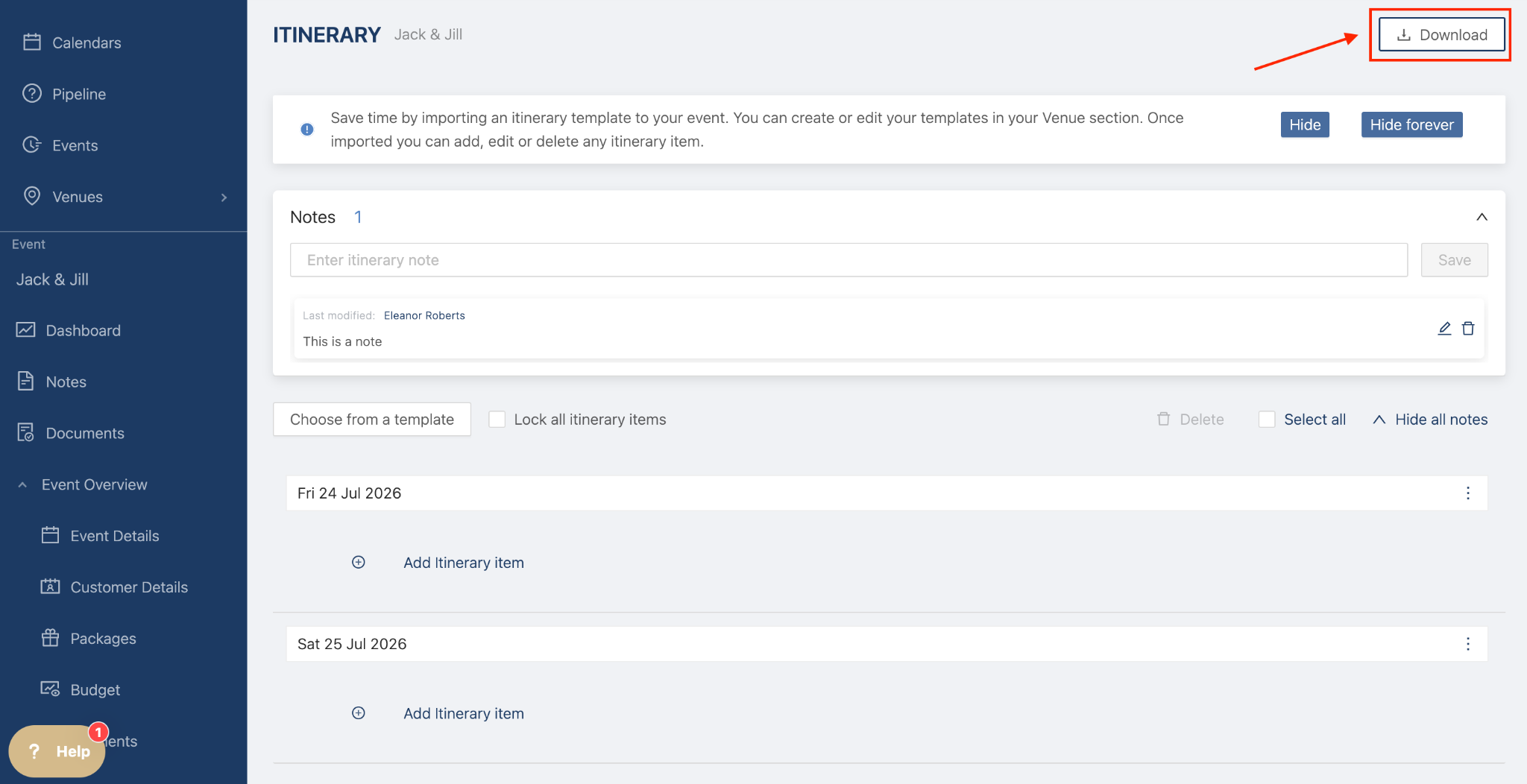Collapse the Event Overview sidebar section
The height and width of the screenshot is (784, 1527).
pos(23,485)
